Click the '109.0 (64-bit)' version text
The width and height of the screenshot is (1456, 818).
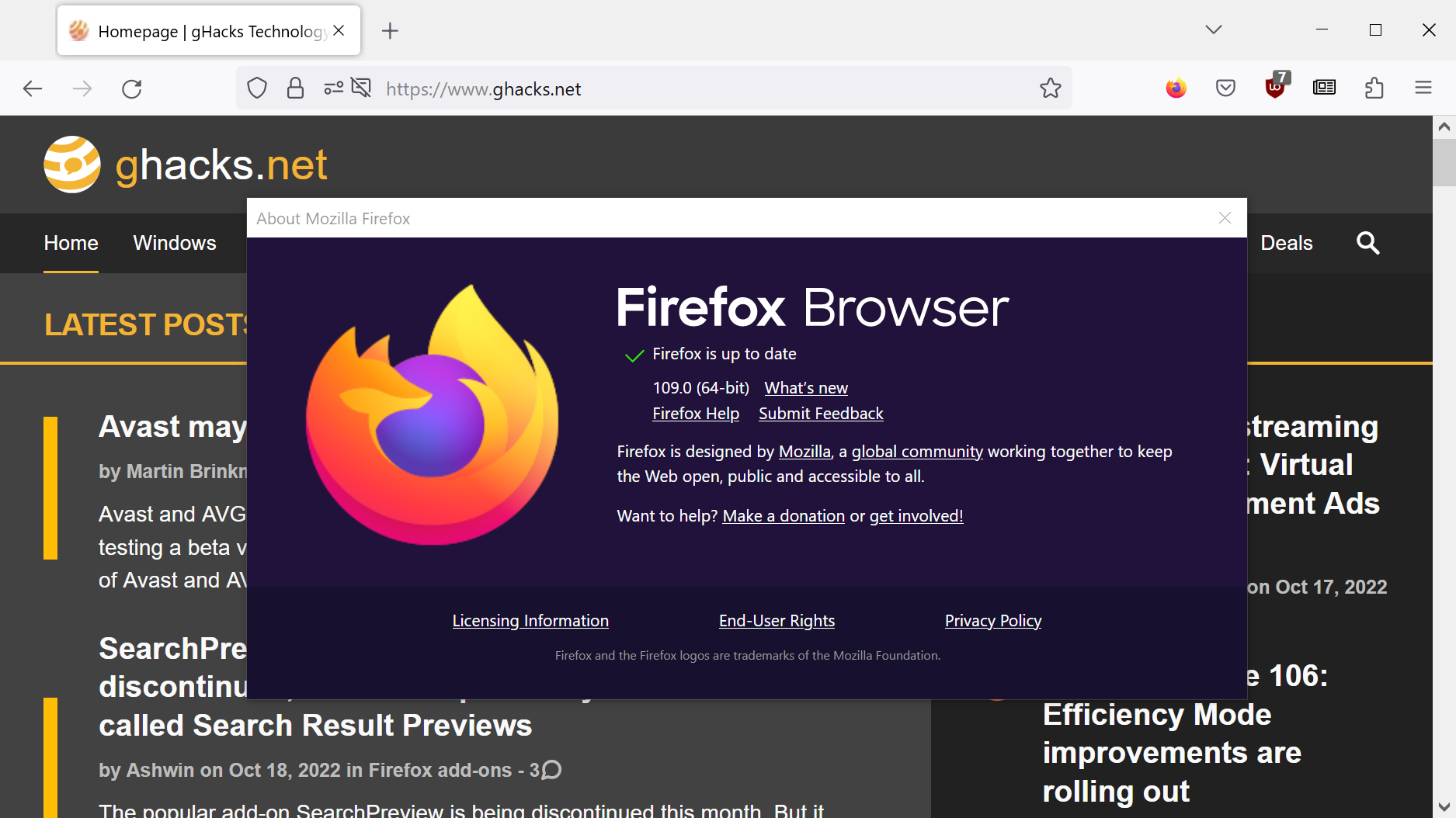pos(701,388)
